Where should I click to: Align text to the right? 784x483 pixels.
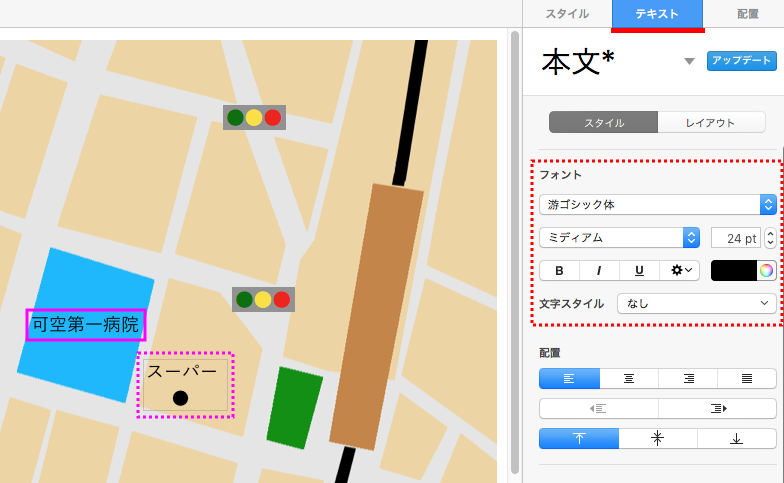(x=688, y=378)
